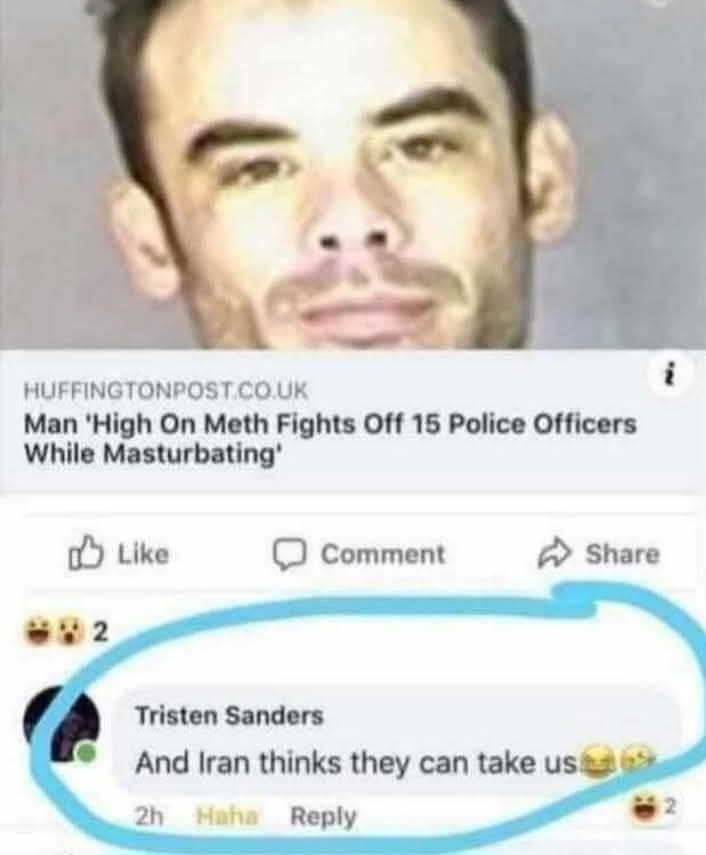
Task: Click the Share button label
Action: pyautogui.click(x=622, y=554)
